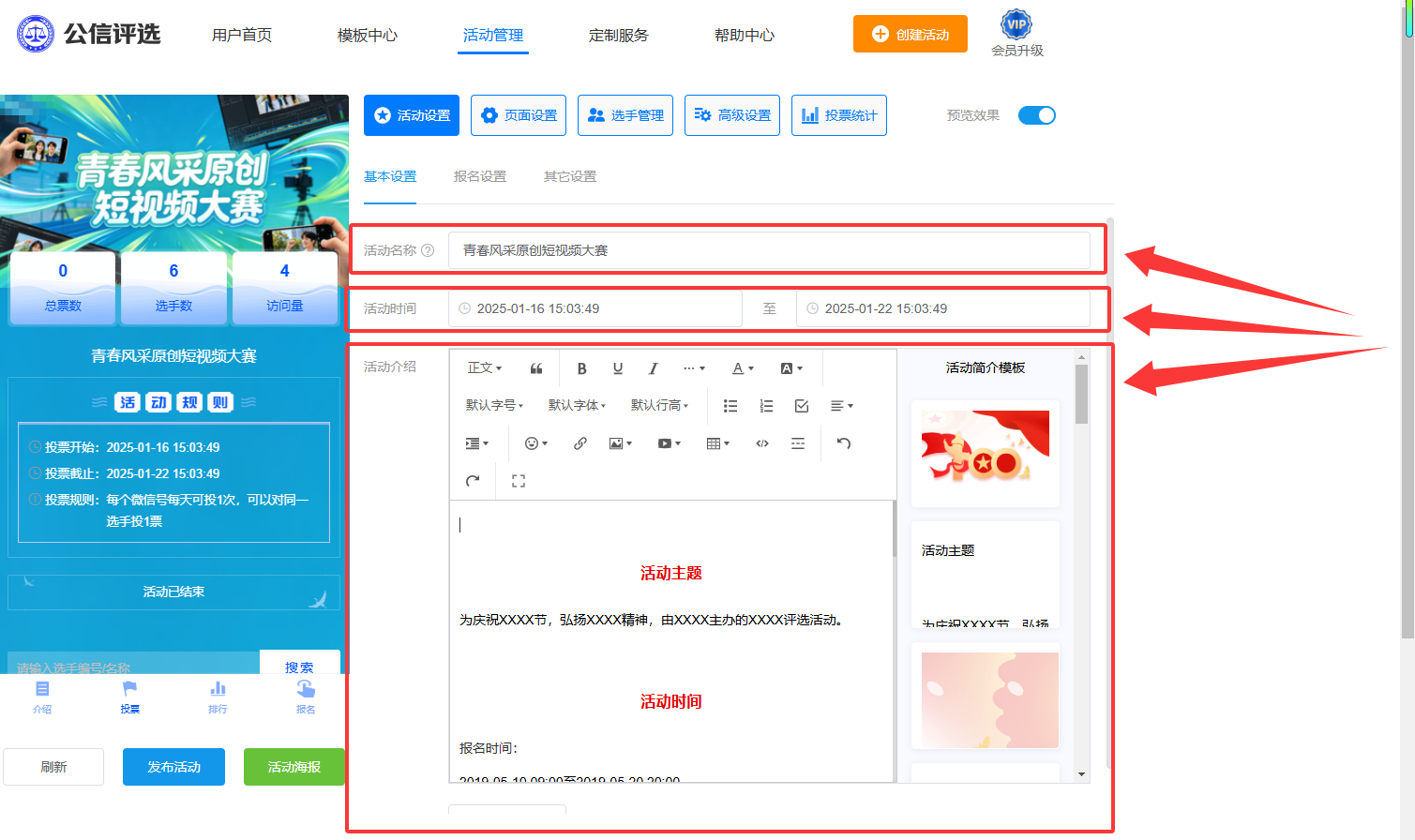Open the insert image dropdown
This screenshot has width=1415, height=840.
621,443
